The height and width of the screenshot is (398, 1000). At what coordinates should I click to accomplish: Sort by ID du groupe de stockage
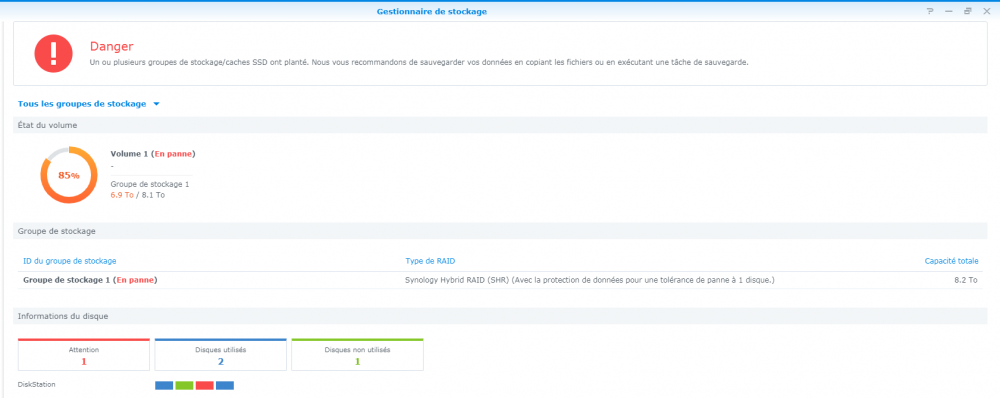pyautogui.click(x=70, y=261)
